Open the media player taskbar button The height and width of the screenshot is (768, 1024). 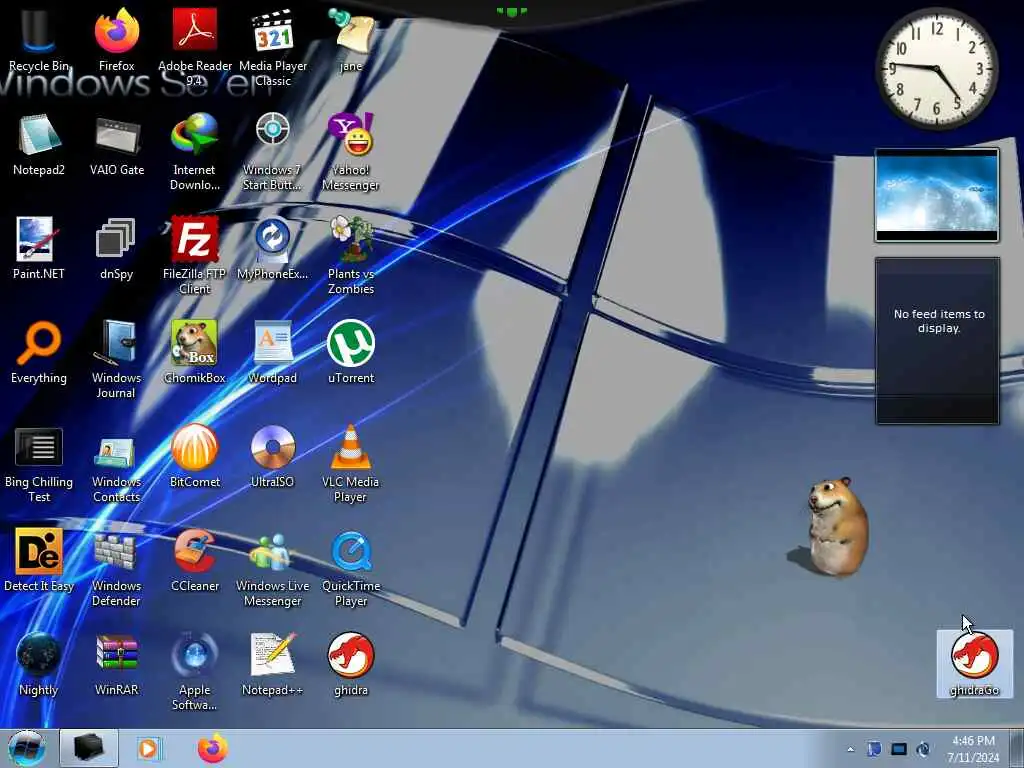[x=149, y=748]
